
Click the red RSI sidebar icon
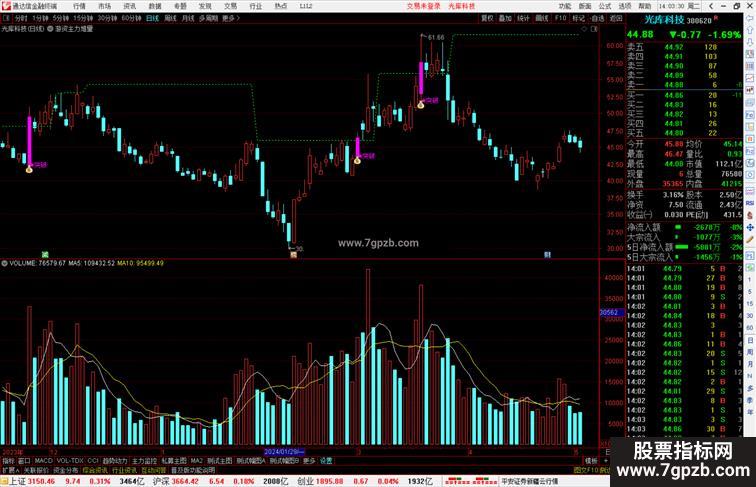pyautogui.click(x=750, y=203)
